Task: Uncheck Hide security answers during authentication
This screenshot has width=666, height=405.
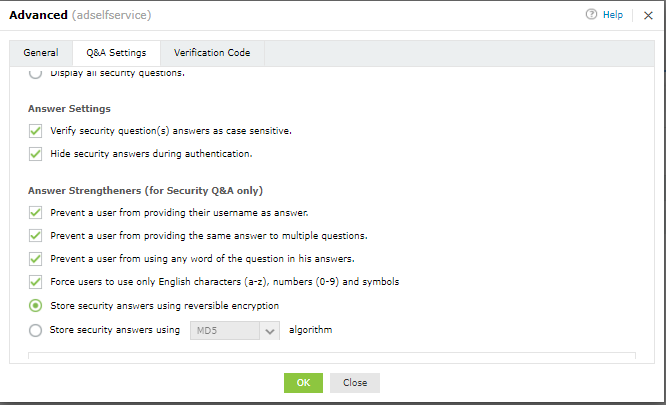Action: click(36, 154)
